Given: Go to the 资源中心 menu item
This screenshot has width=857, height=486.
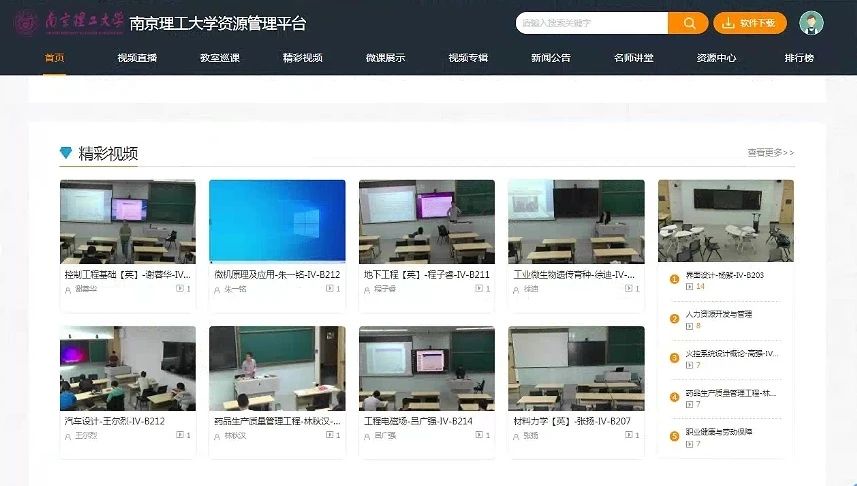Looking at the screenshot, I should coord(716,58).
